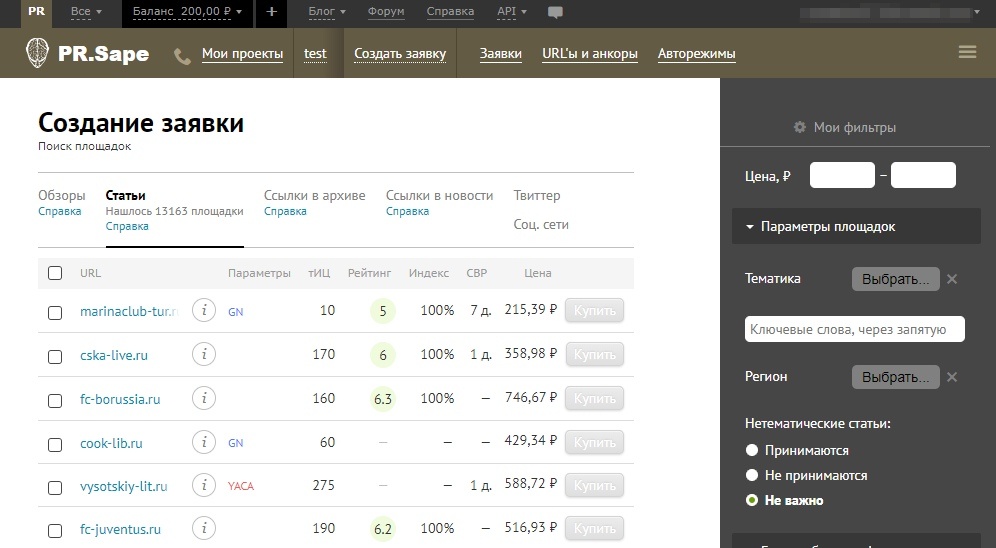Viewport: 996px width, 548px height.
Task: Show info icon for vysotskiy-lit.ru
Action: pyautogui.click(x=204, y=485)
